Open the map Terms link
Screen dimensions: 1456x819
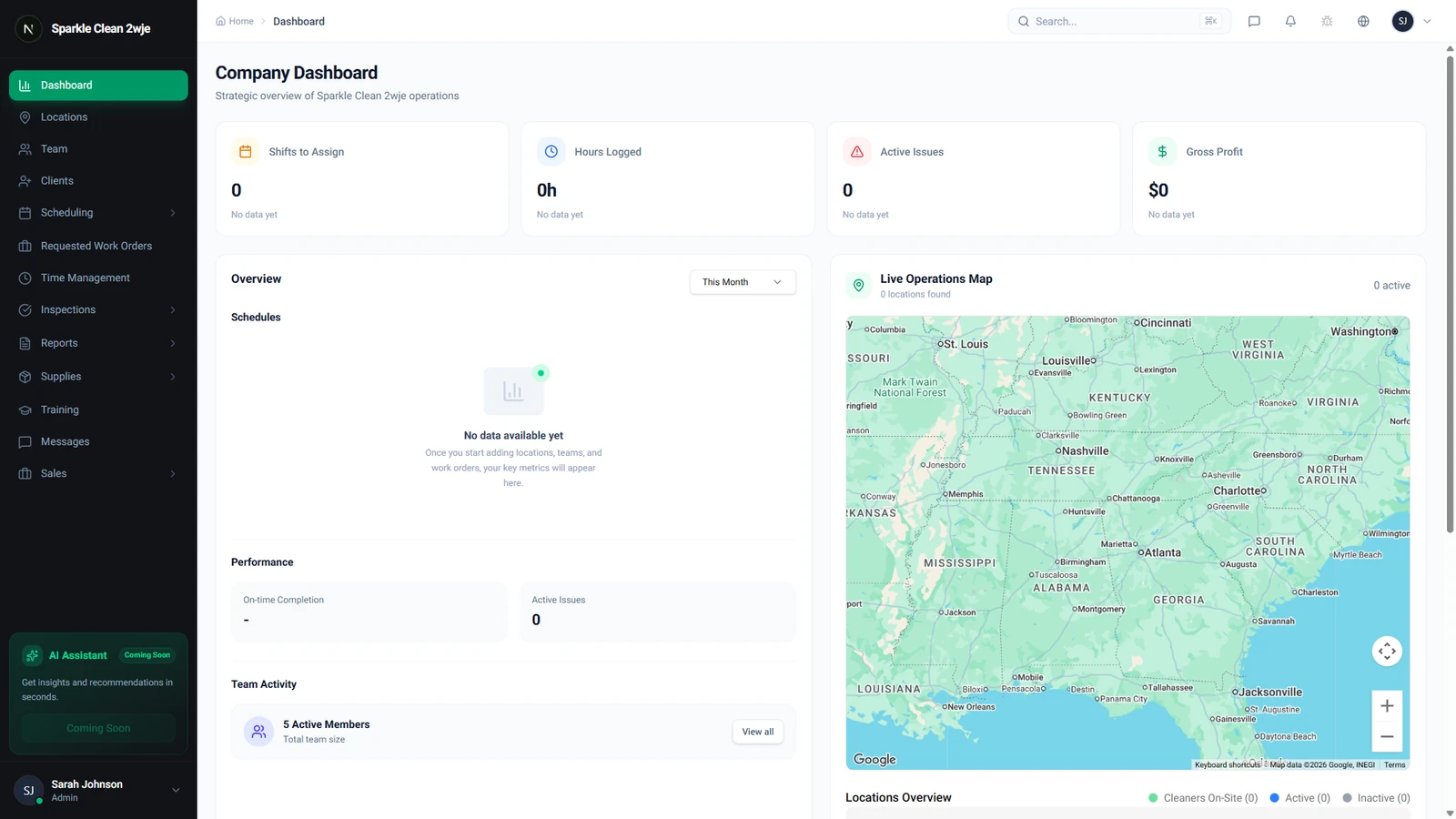1395,765
